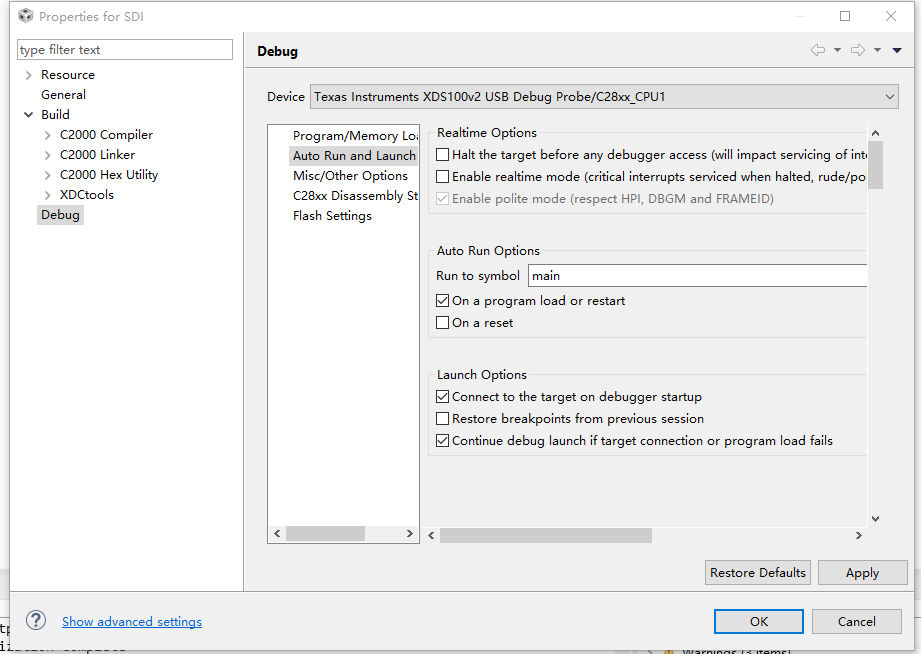Image resolution: width=921 pixels, height=654 pixels.
Task: Click the back navigation arrow icon
Action: coord(818,50)
